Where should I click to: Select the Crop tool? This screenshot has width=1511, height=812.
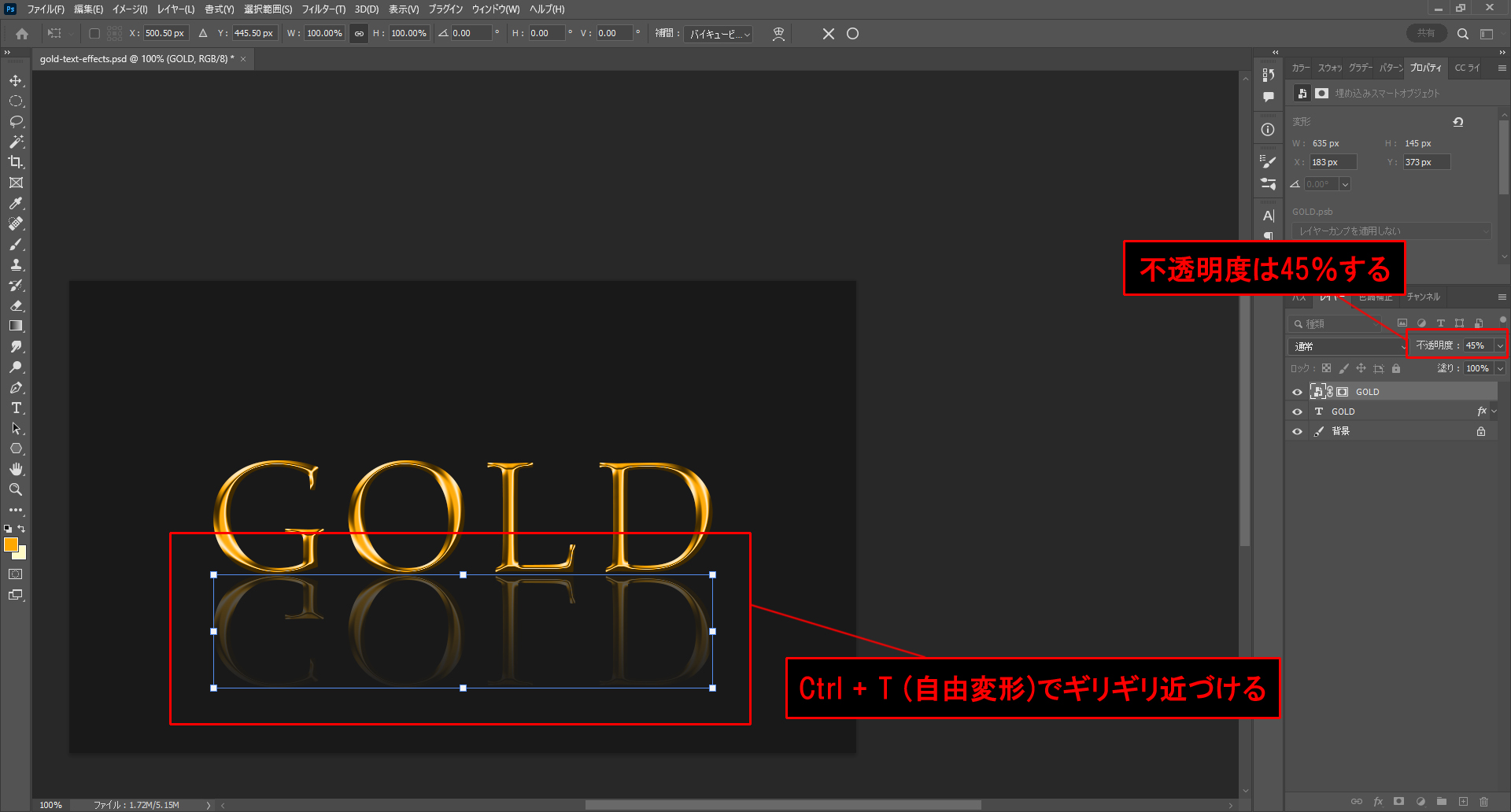coord(16,162)
